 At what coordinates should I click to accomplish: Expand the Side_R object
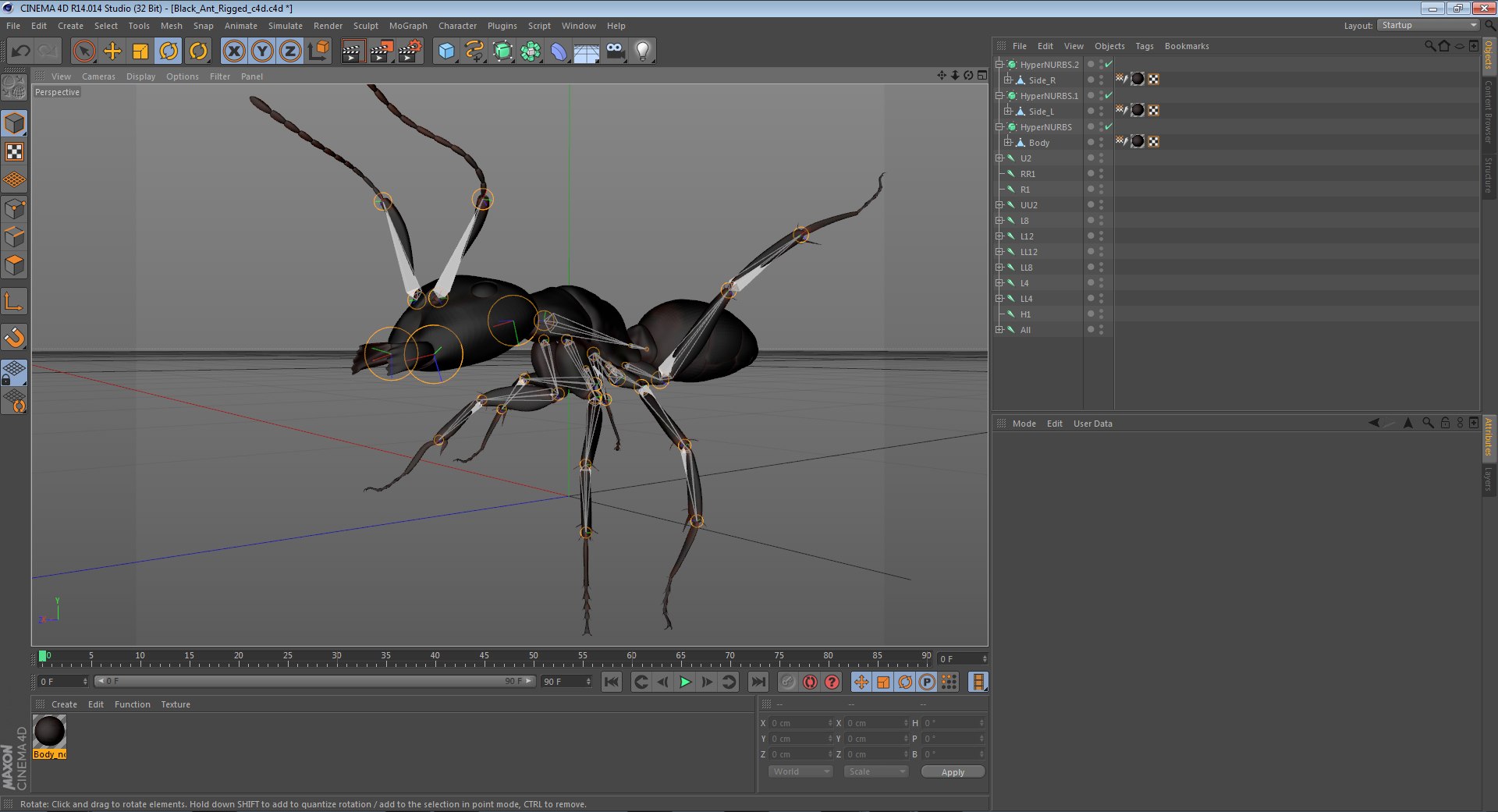(1007, 80)
